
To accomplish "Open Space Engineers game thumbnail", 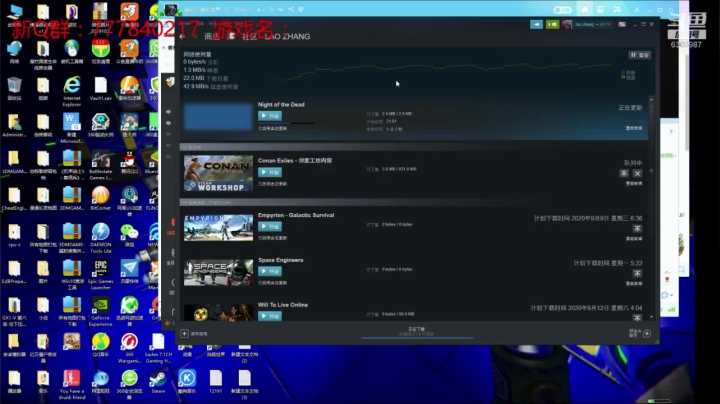I will coord(218,273).
